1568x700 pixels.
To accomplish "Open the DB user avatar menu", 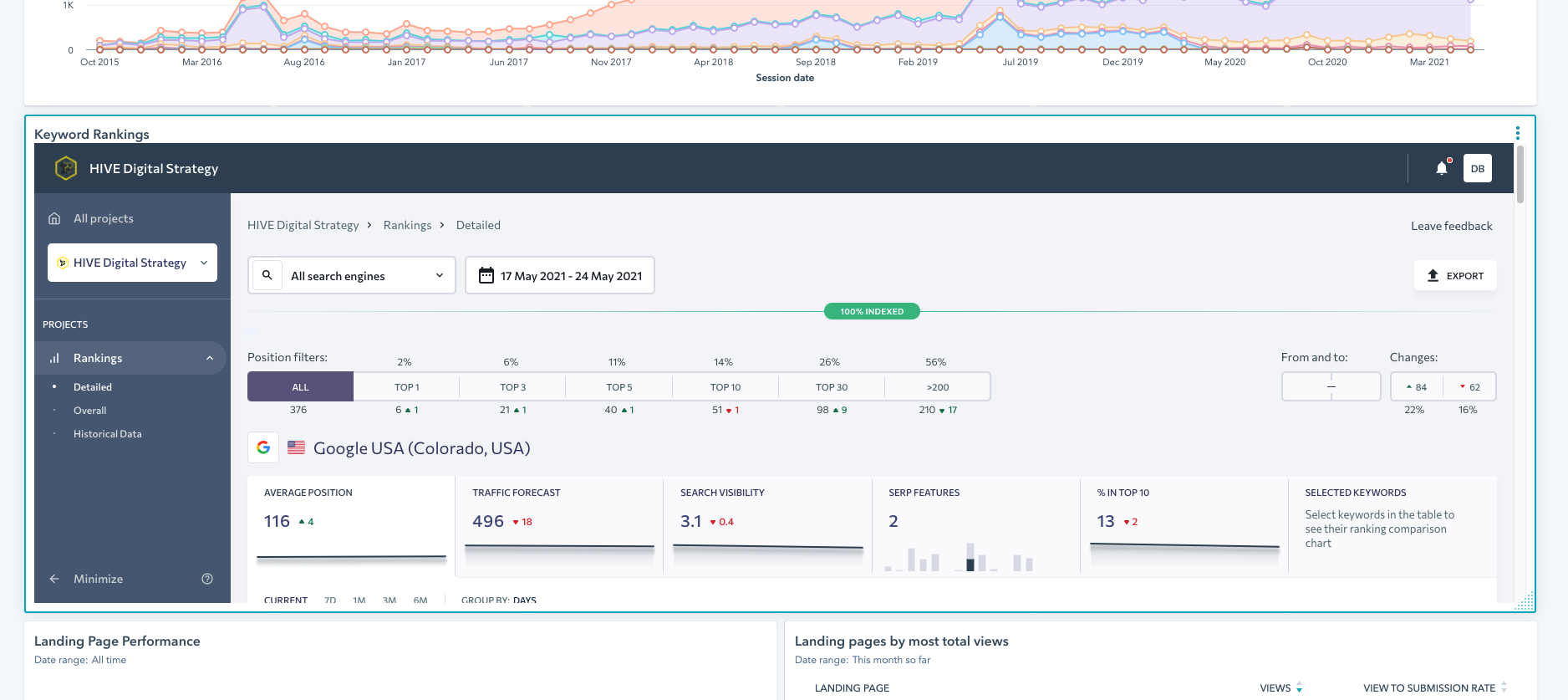I will (x=1478, y=168).
